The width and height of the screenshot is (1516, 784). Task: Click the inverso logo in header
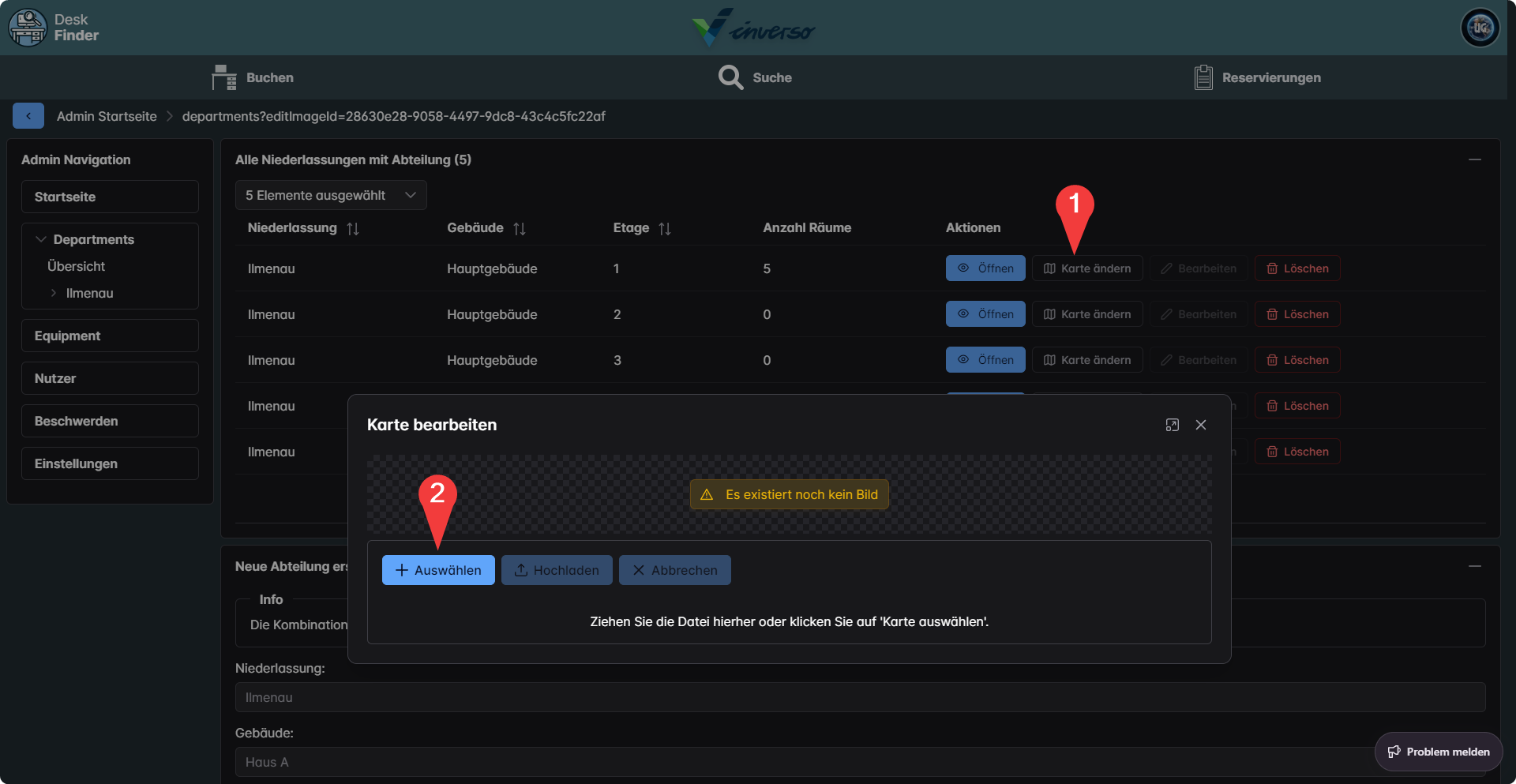(753, 28)
